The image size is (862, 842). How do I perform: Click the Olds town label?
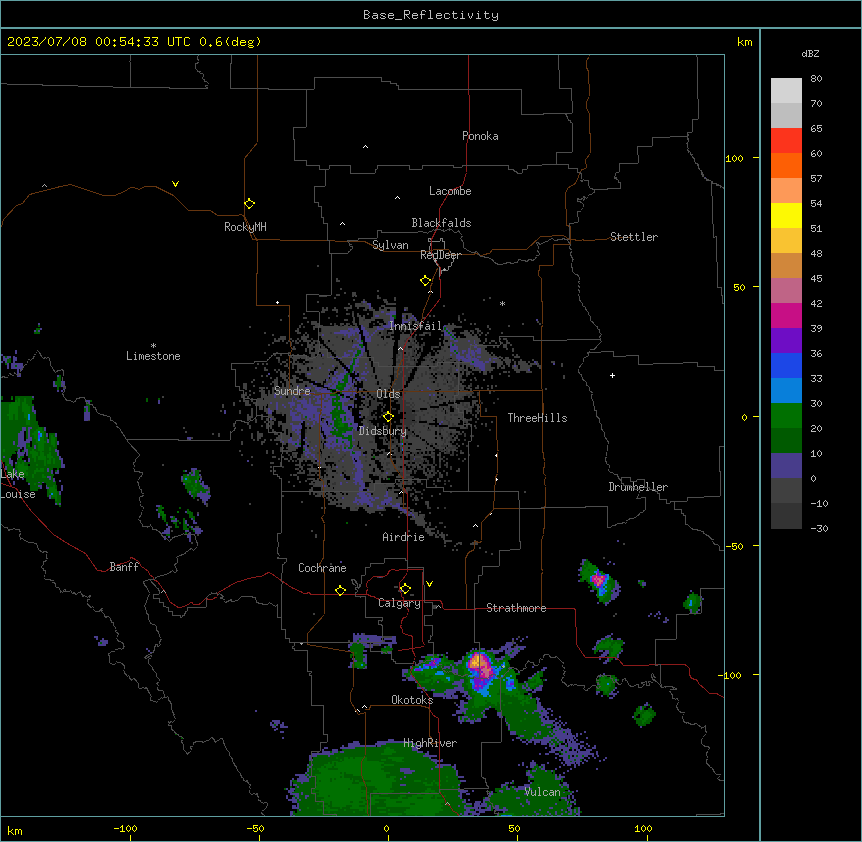click(388, 394)
